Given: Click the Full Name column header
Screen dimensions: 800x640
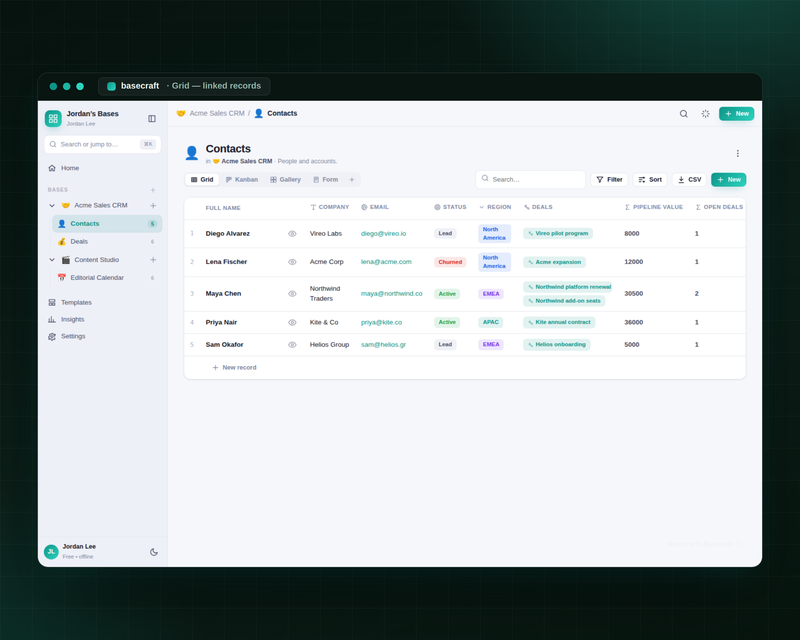Looking at the screenshot, I should coord(223,208).
